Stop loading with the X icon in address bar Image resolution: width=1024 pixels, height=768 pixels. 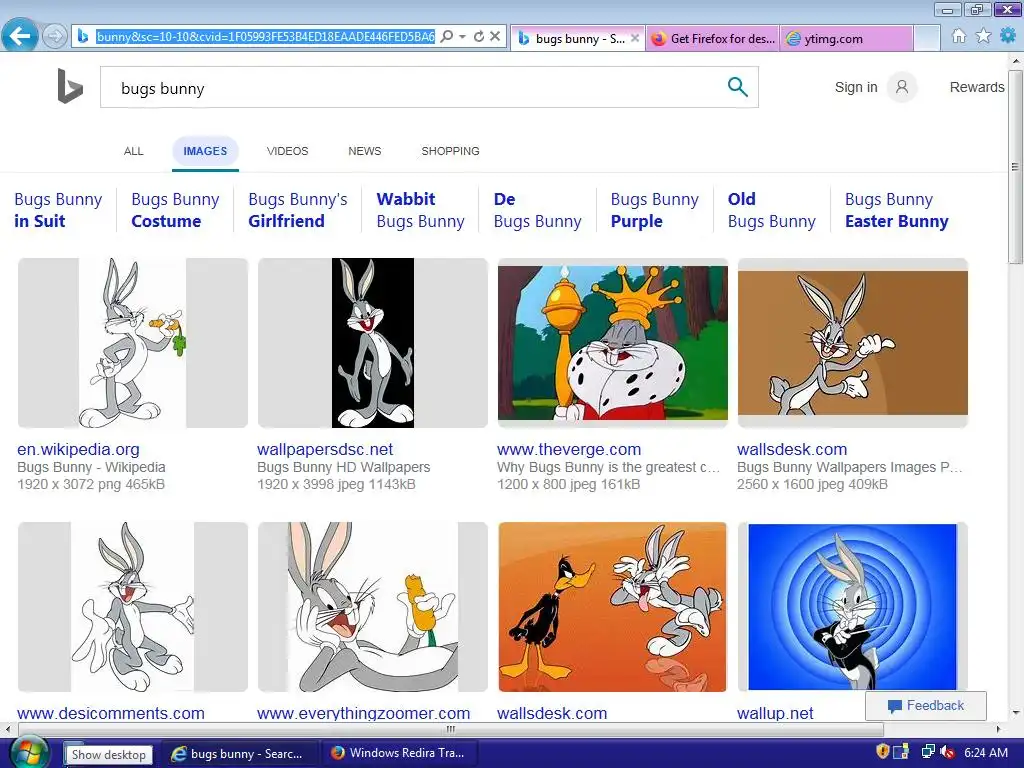tap(495, 37)
